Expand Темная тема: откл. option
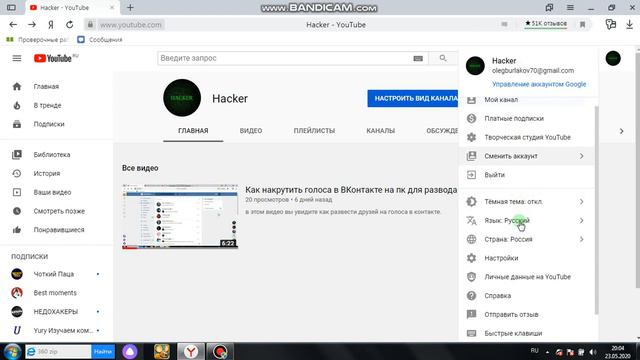Screen dimensions: 640x360 (x=527, y=202)
